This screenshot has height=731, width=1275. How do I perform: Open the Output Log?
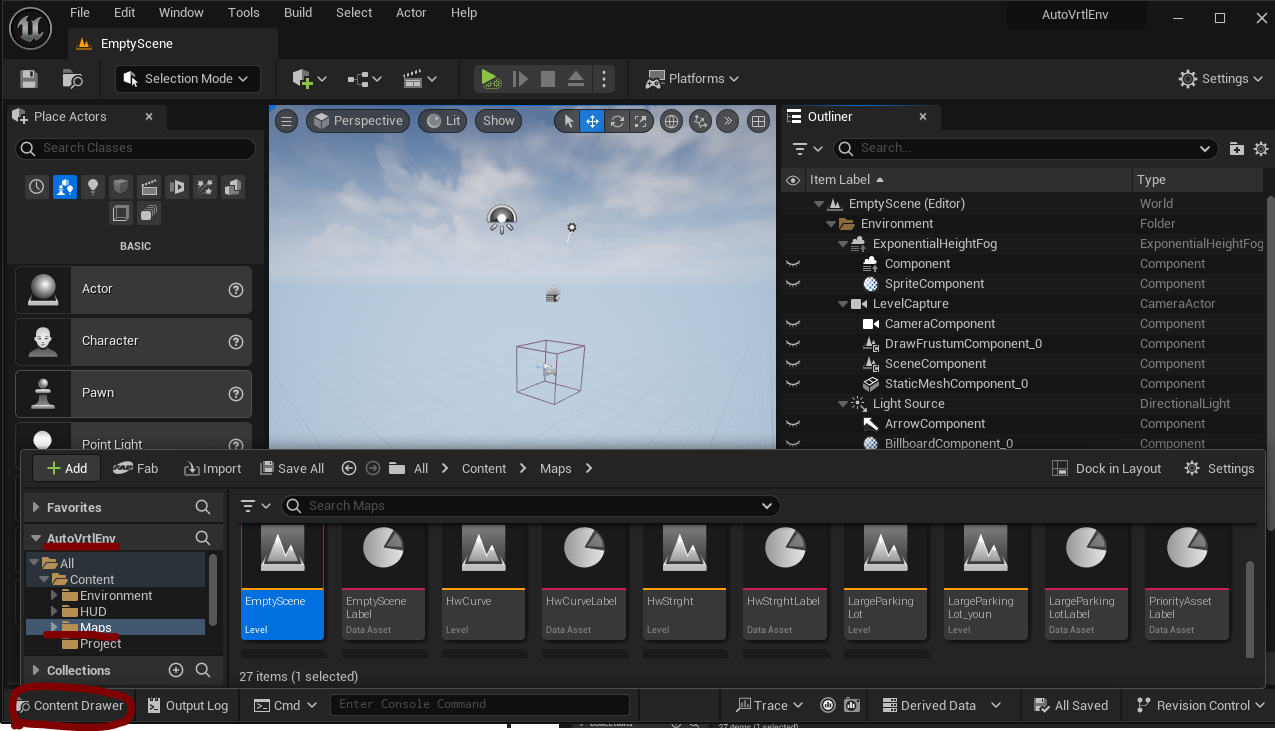click(188, 705)
